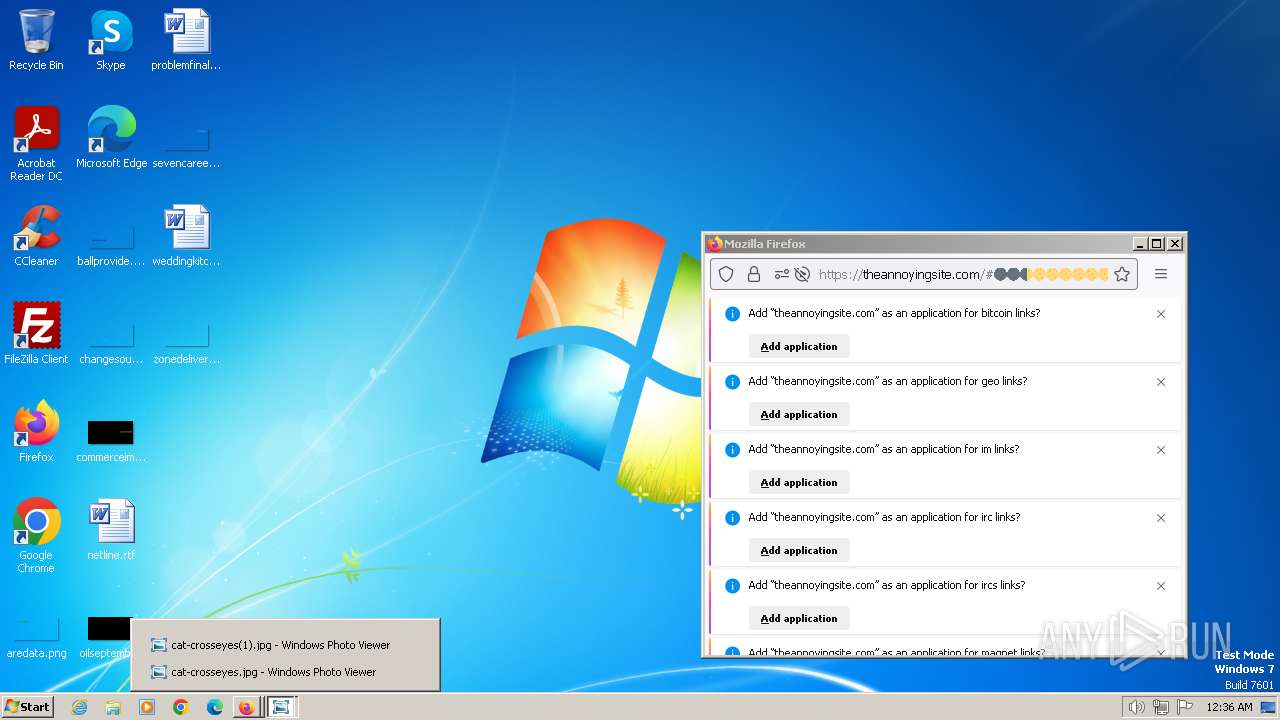Click the blocked autoplay icon in address bar
The width and height of the screenshot is (1280, 720).
pos(802,274)
